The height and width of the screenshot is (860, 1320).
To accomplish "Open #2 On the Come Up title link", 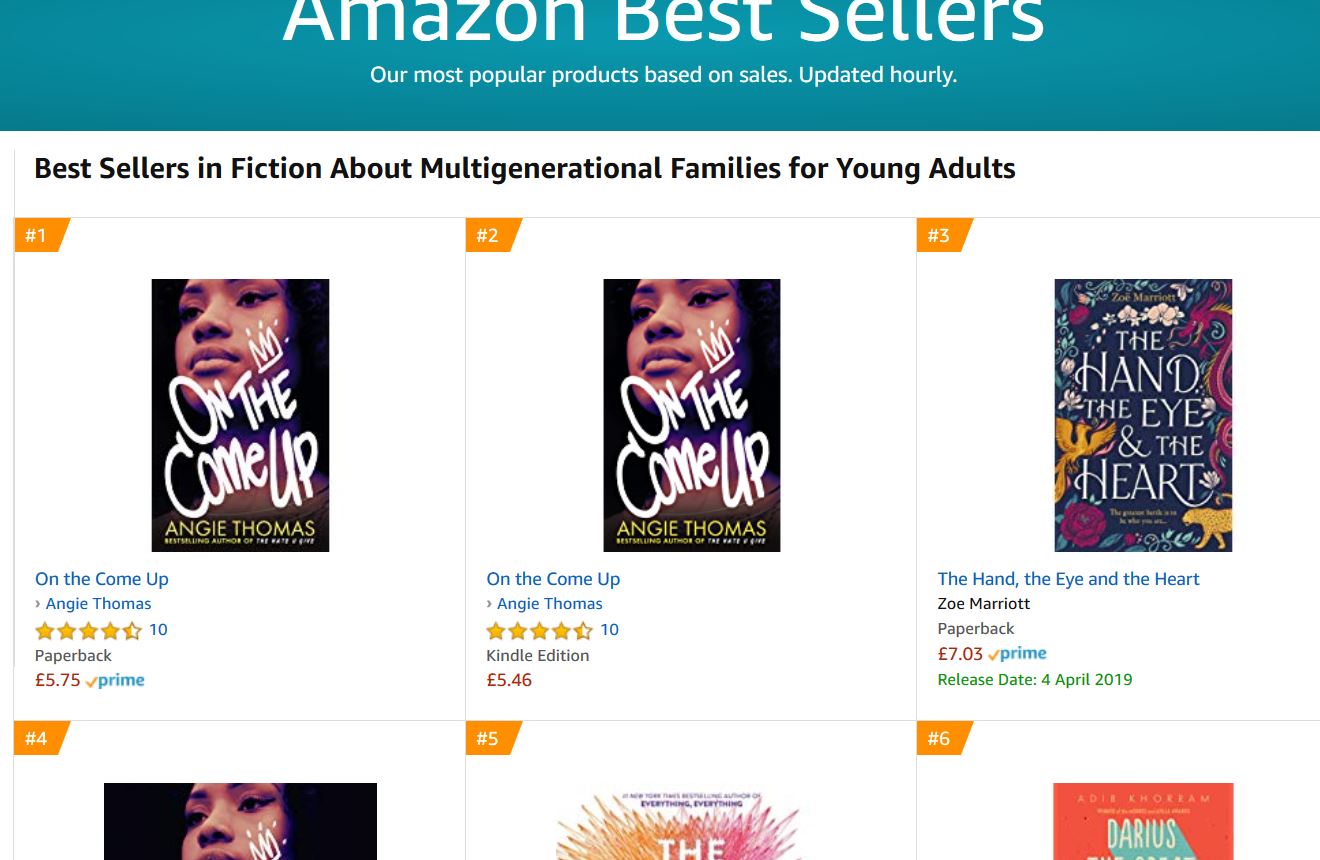I will click(x=553, y=579).
